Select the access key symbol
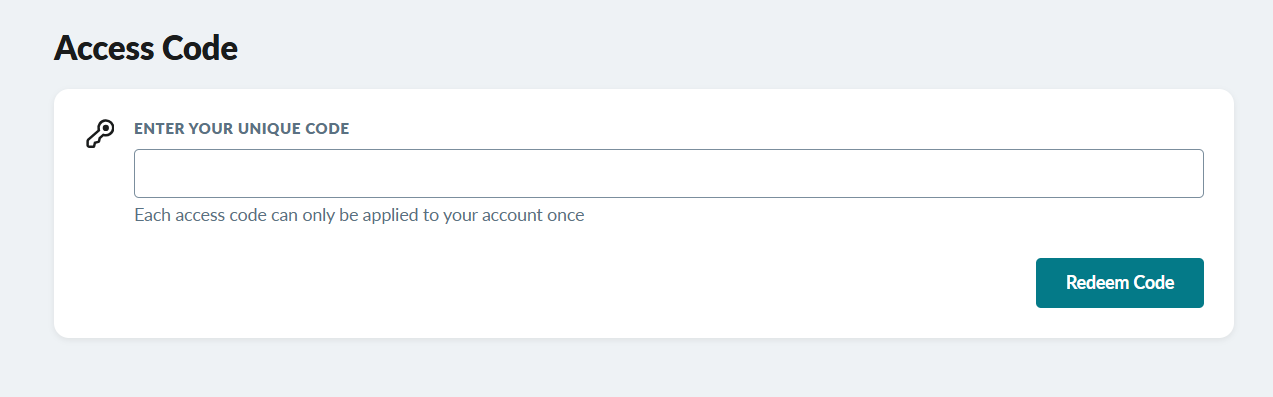The image size is (1273, 397). pos(100,134)
